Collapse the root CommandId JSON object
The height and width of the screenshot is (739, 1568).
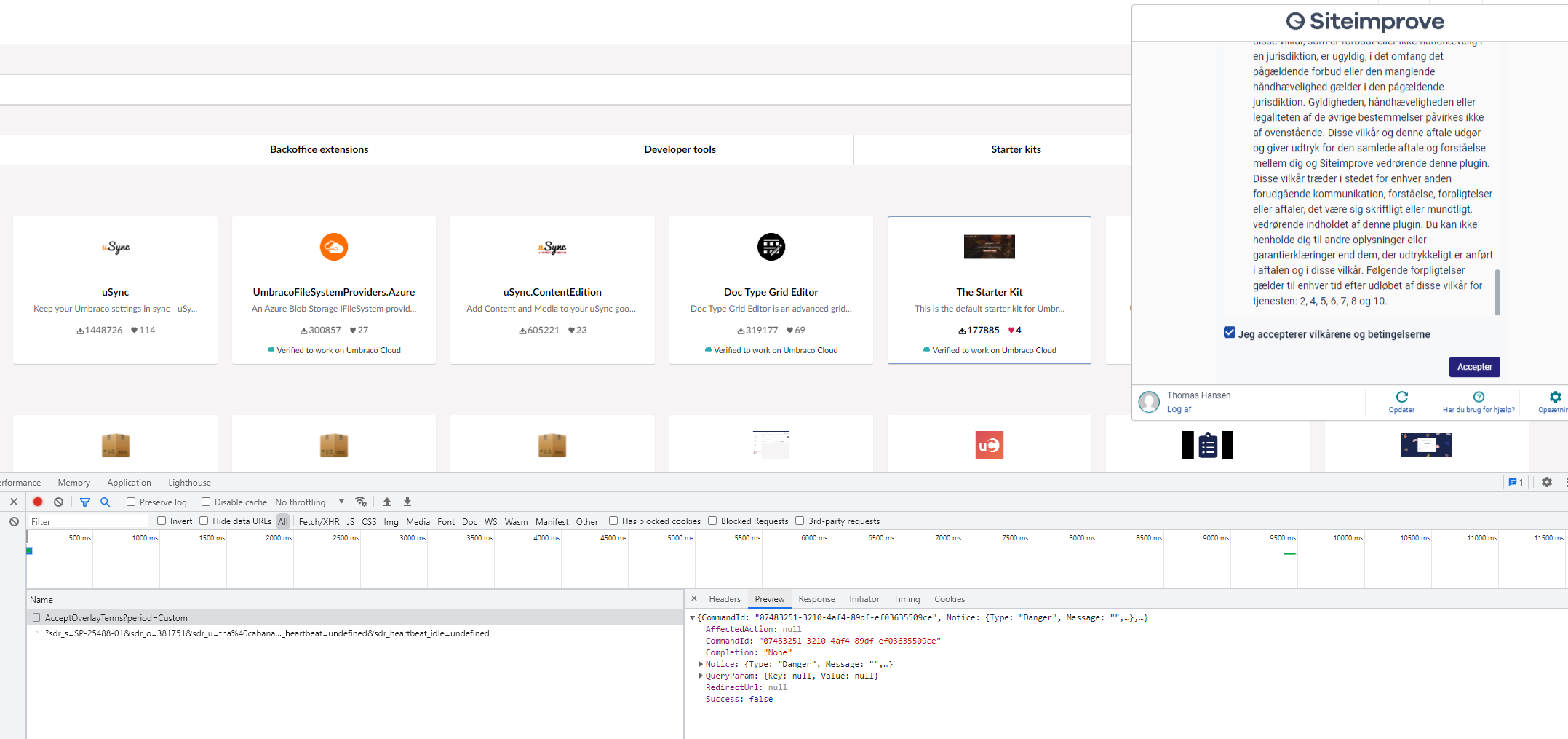click(692, 617)
